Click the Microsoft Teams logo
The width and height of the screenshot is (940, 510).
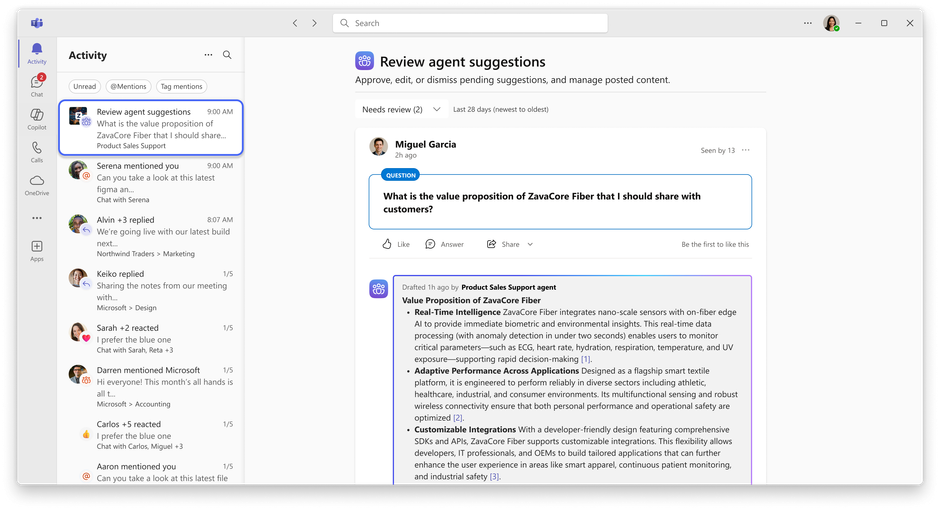(x=37, y=23)
